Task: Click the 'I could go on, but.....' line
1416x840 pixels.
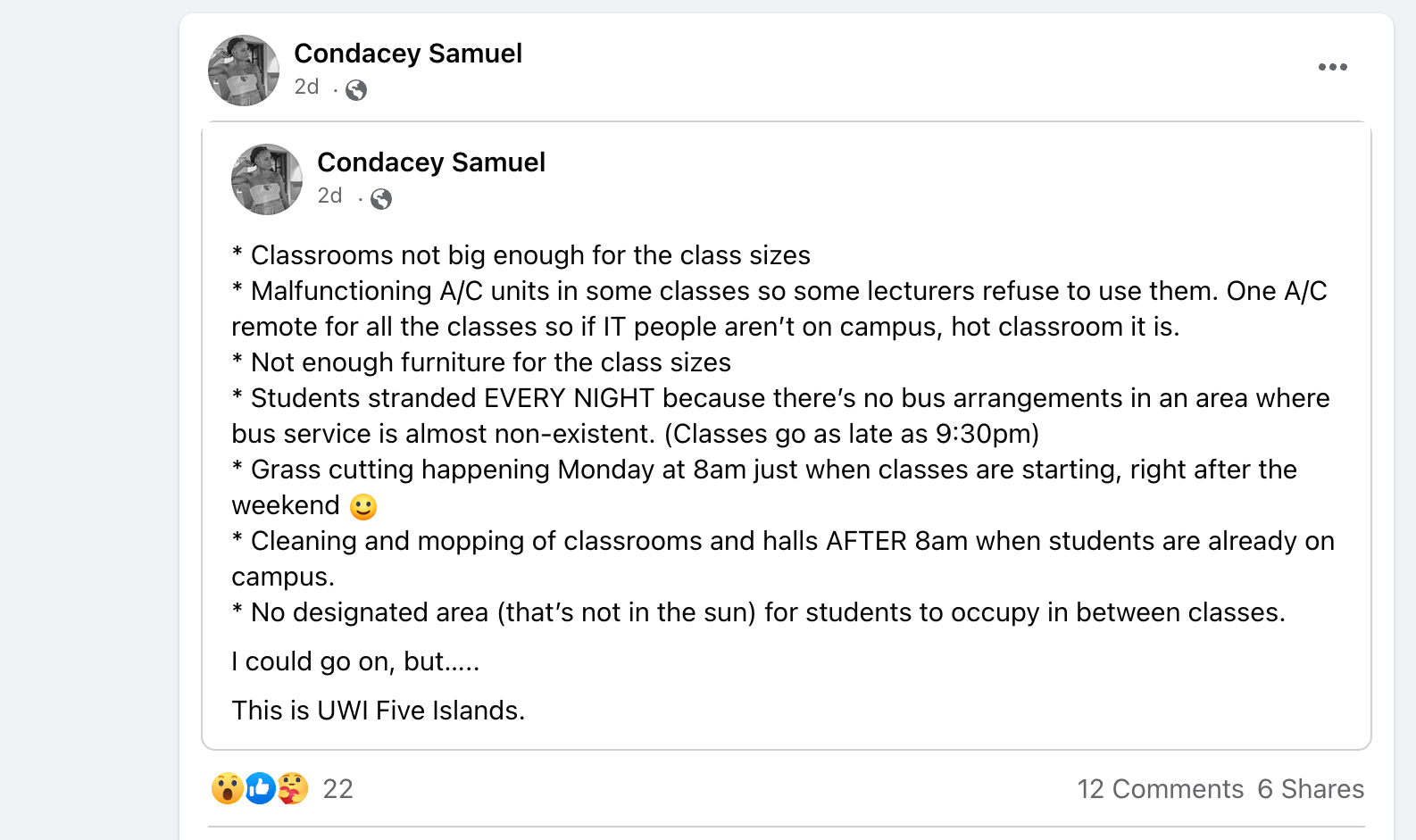Action: tap(355, 661)
